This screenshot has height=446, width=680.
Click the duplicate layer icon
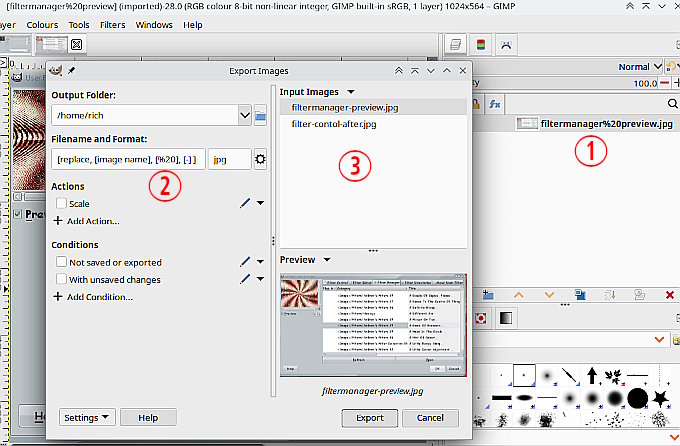(580, 295)
